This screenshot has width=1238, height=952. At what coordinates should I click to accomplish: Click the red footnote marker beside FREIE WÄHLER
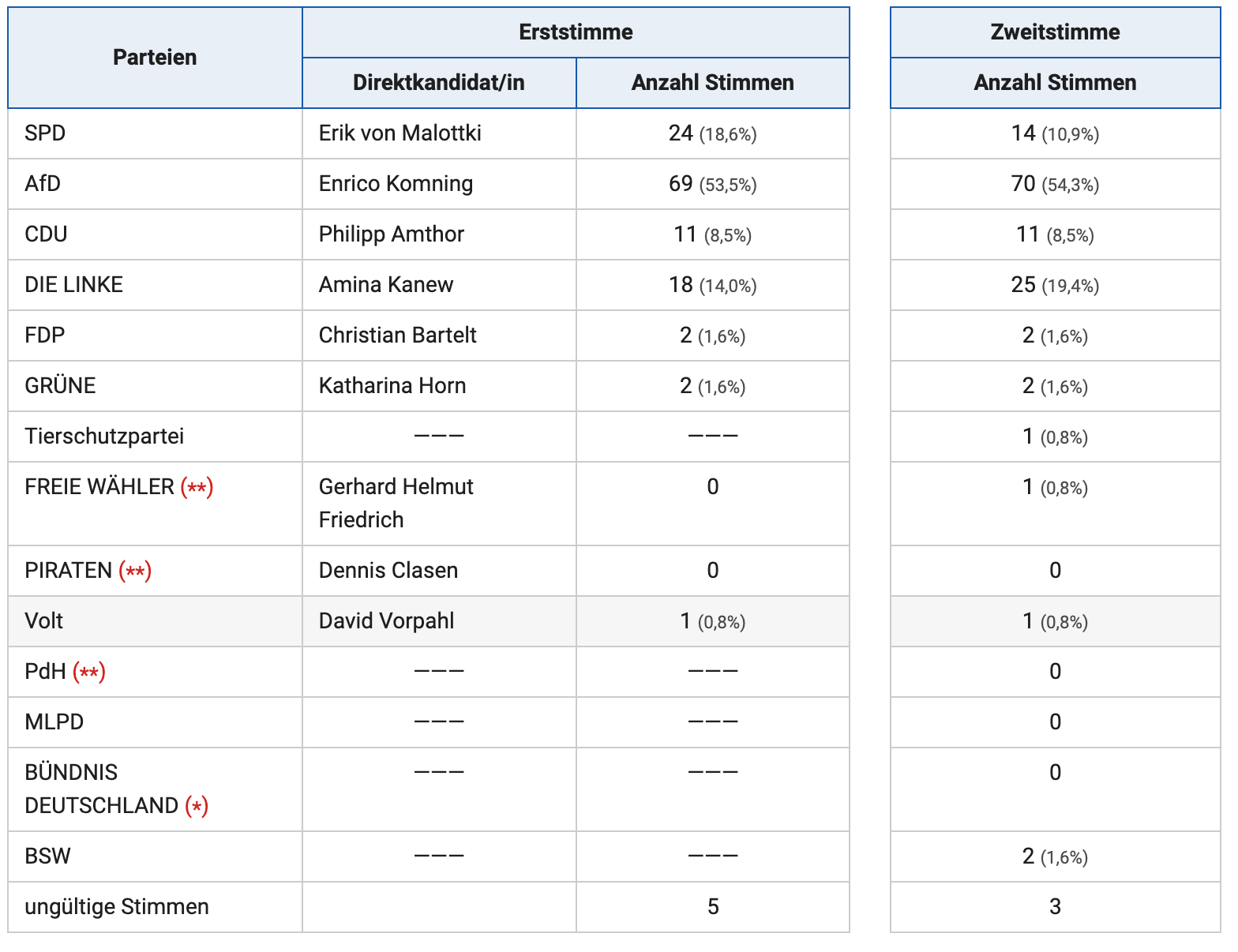click(197, 488)
